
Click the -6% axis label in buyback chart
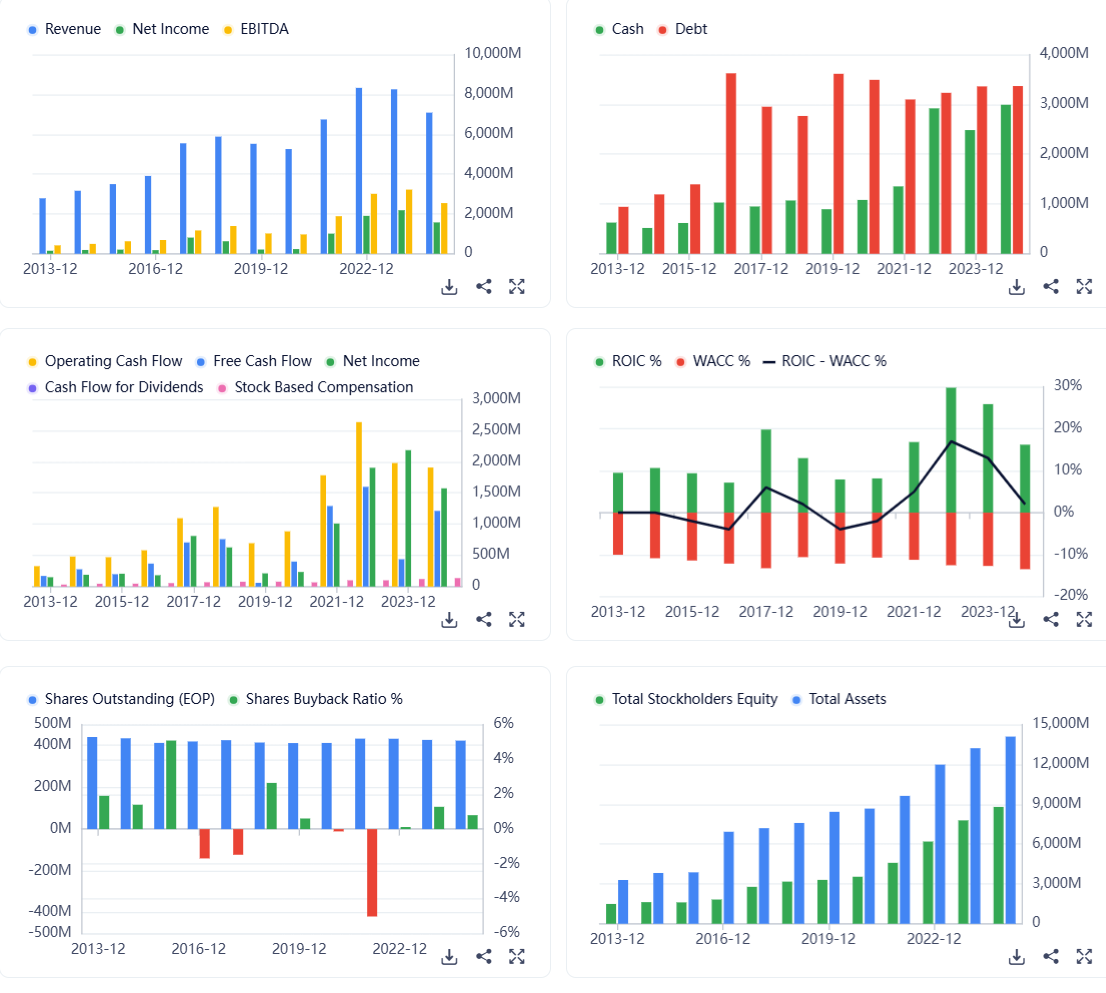coord(506,932)
